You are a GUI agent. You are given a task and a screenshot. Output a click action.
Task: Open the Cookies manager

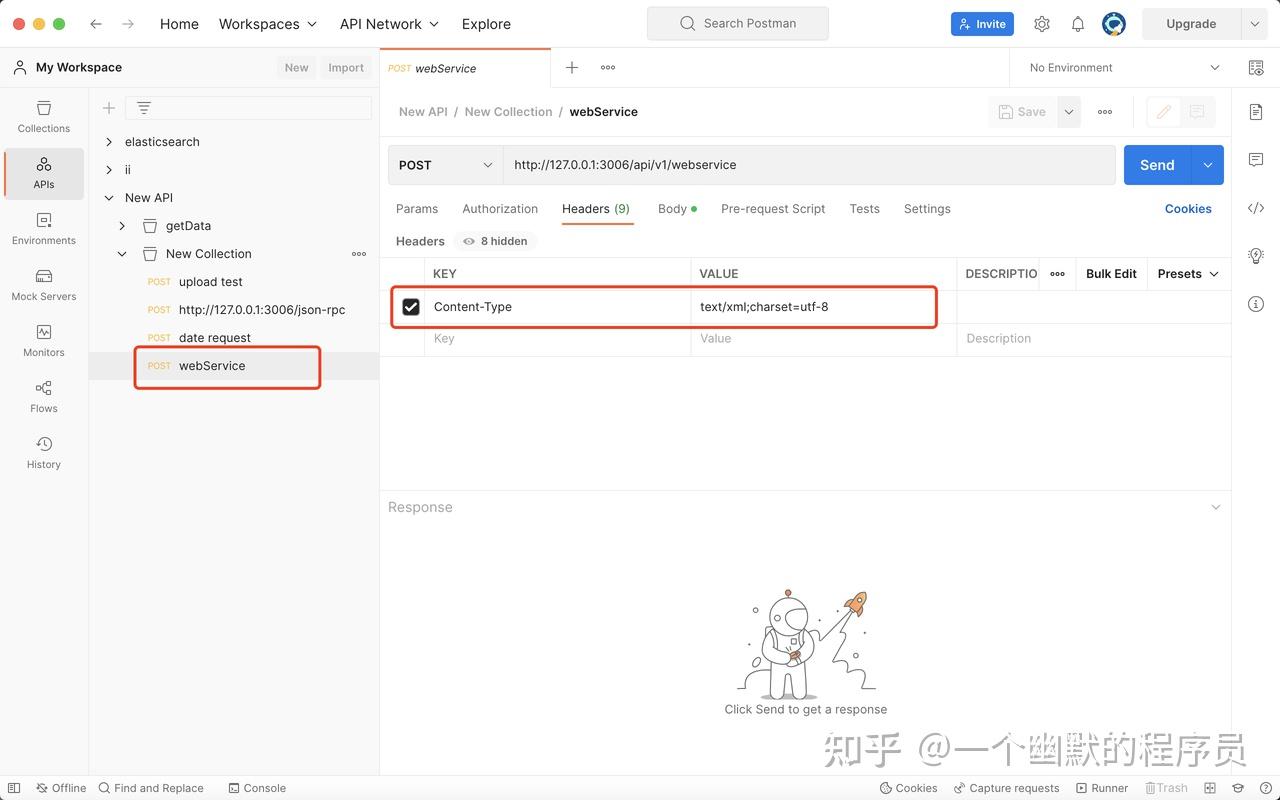pos(1188,208)
